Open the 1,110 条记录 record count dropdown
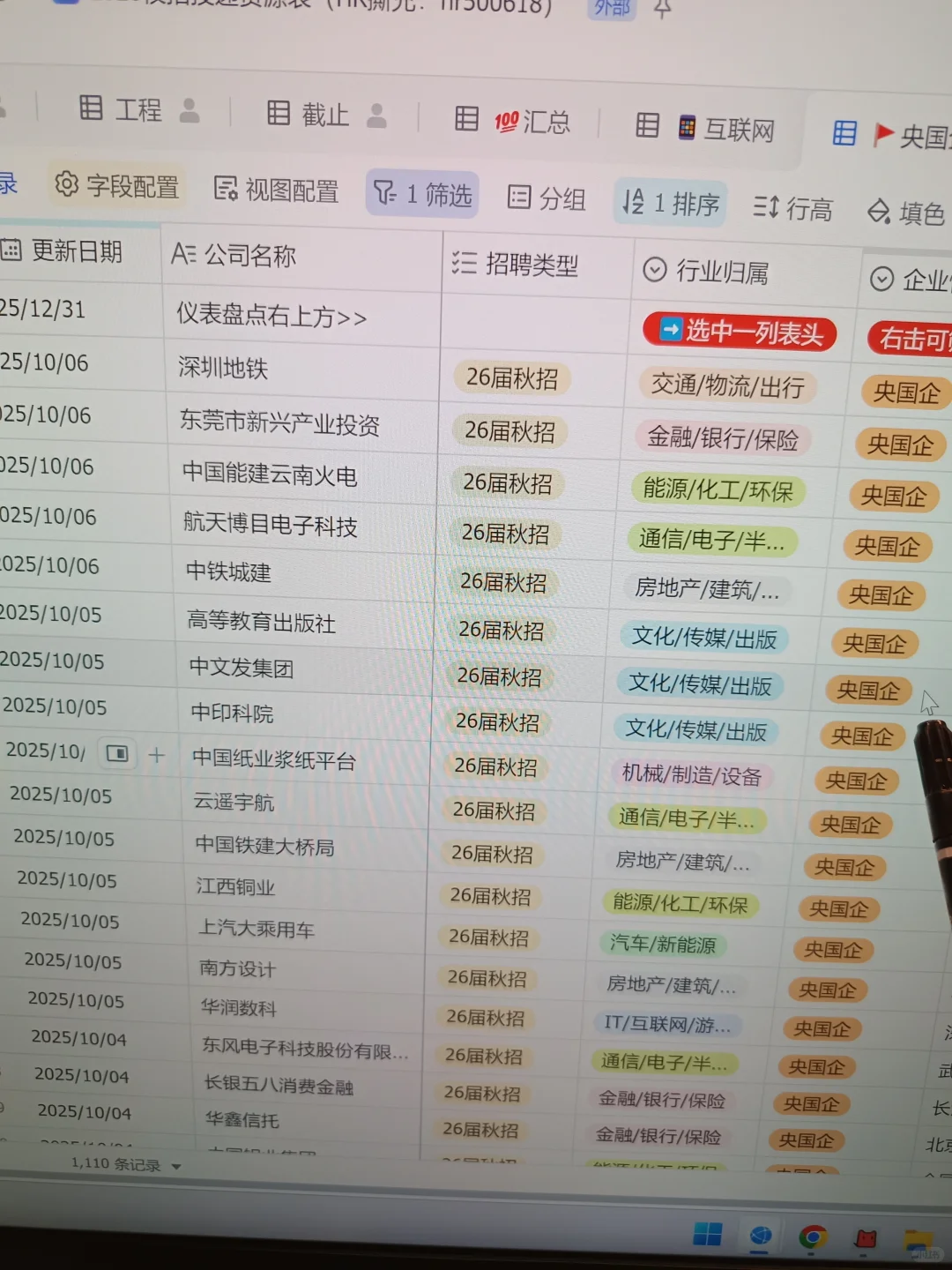This screenshot has height=1270, width=952. click(125, 1164)
